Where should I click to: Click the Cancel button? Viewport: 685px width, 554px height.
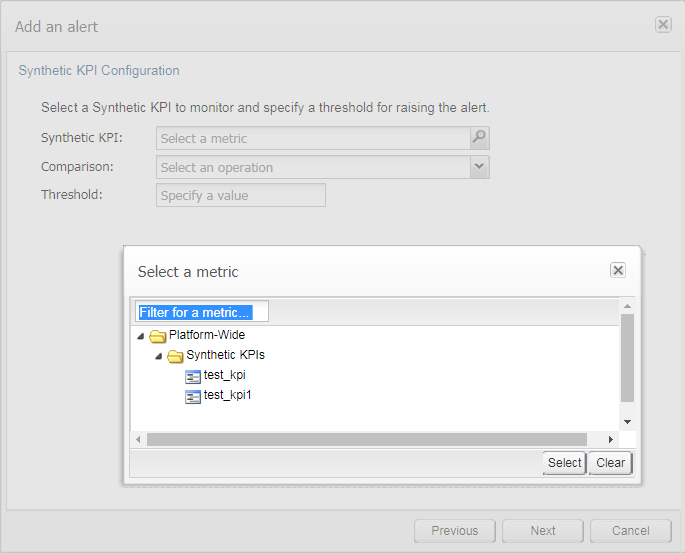tap(630, 530)
